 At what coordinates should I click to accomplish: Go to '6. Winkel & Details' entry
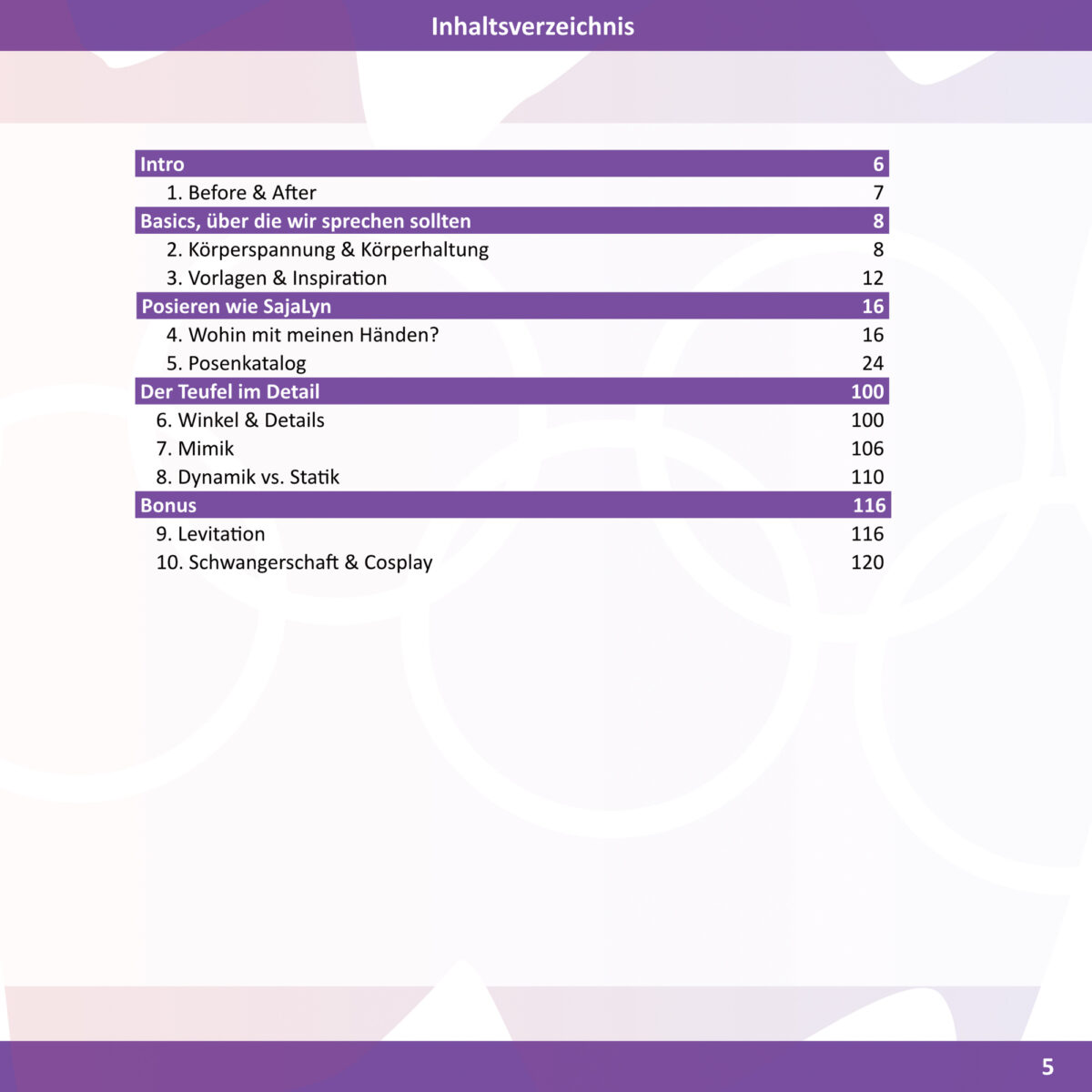click(240, 420)
